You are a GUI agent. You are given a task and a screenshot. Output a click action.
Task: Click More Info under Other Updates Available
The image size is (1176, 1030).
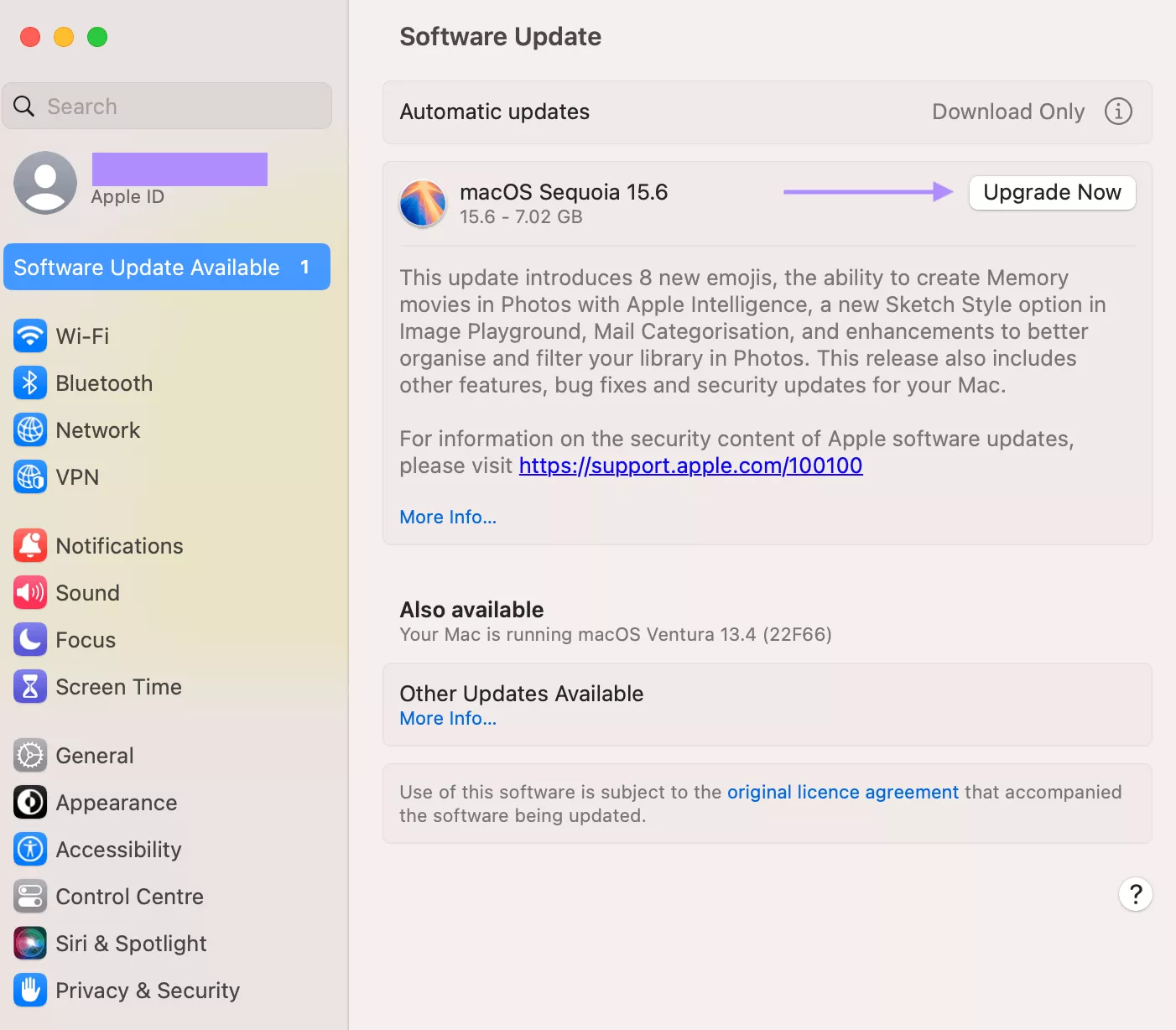coord(448,719)
